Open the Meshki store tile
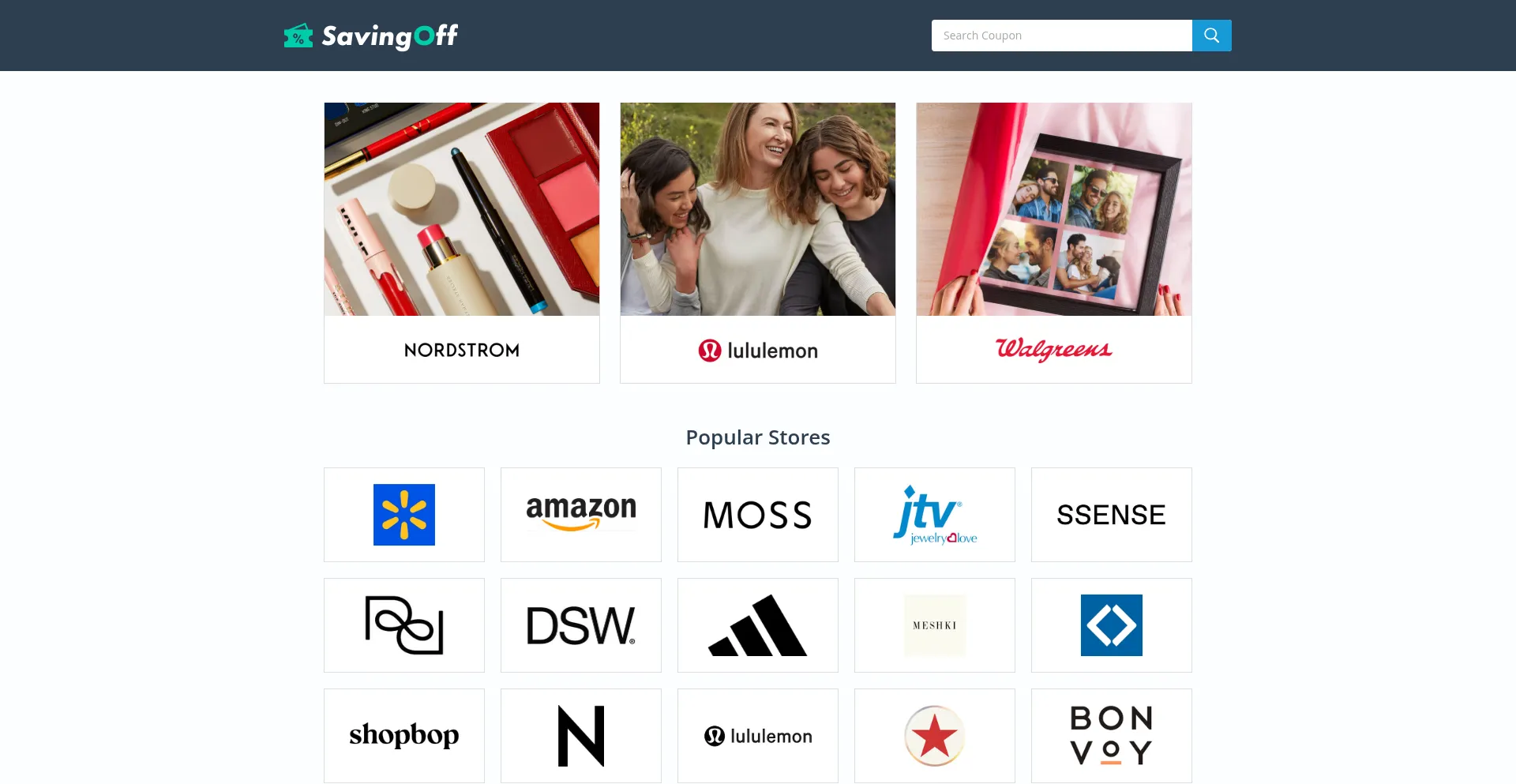 (935, 625)
